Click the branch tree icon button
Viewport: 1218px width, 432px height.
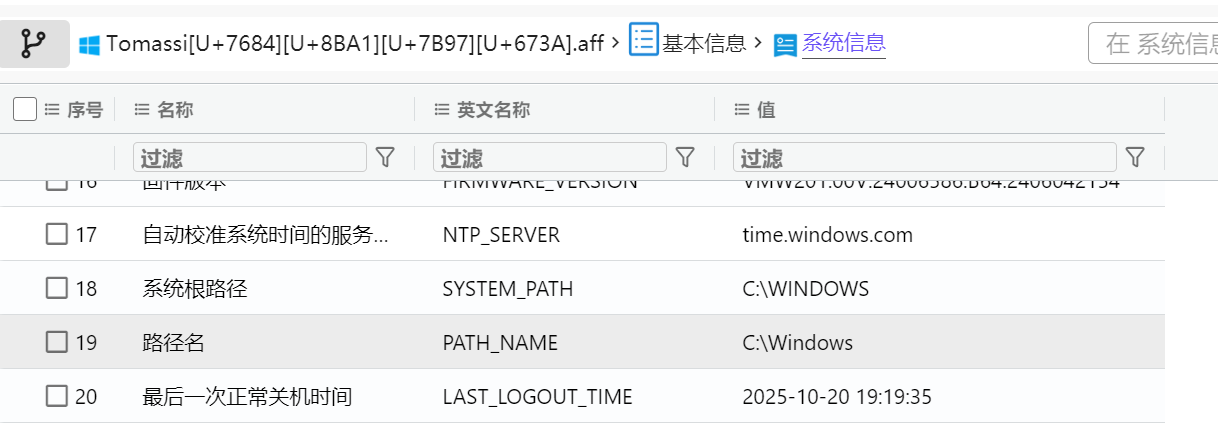[35, 44]
